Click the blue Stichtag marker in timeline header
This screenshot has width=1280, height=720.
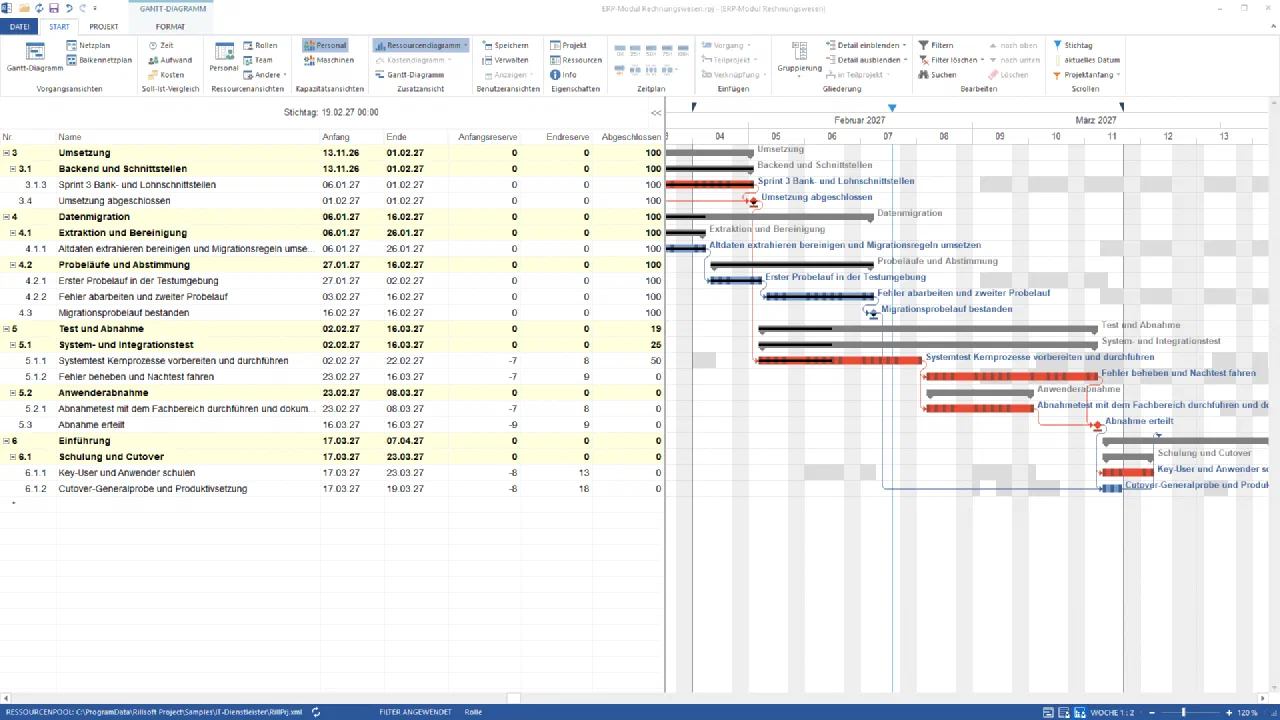(892, 107)
